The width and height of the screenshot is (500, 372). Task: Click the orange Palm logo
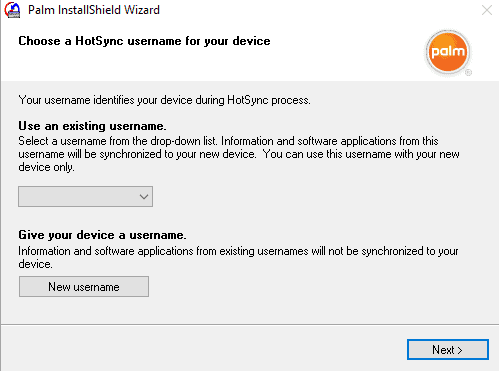pos(448,52)
